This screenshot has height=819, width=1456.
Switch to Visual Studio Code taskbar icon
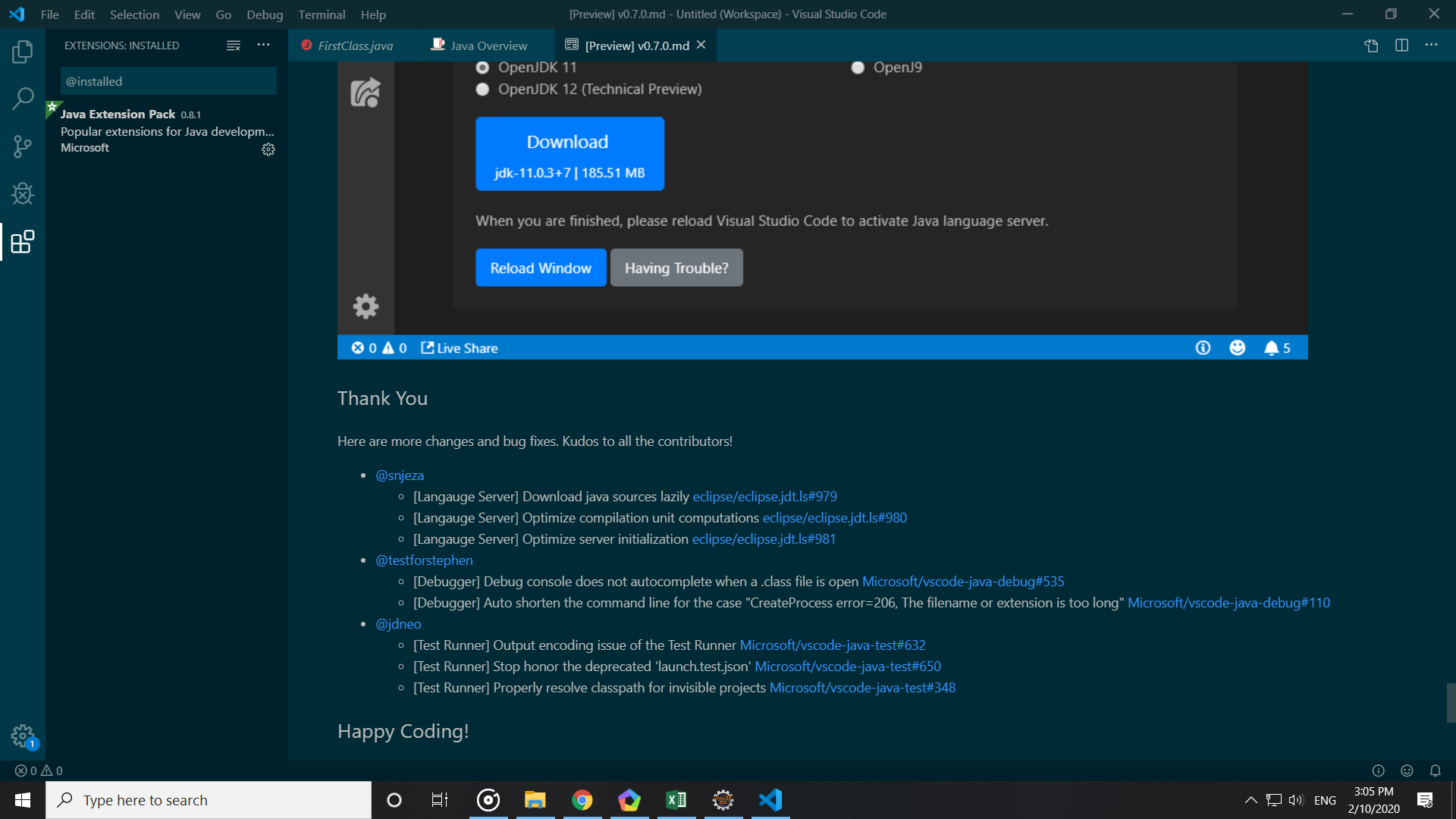[770, 800]
